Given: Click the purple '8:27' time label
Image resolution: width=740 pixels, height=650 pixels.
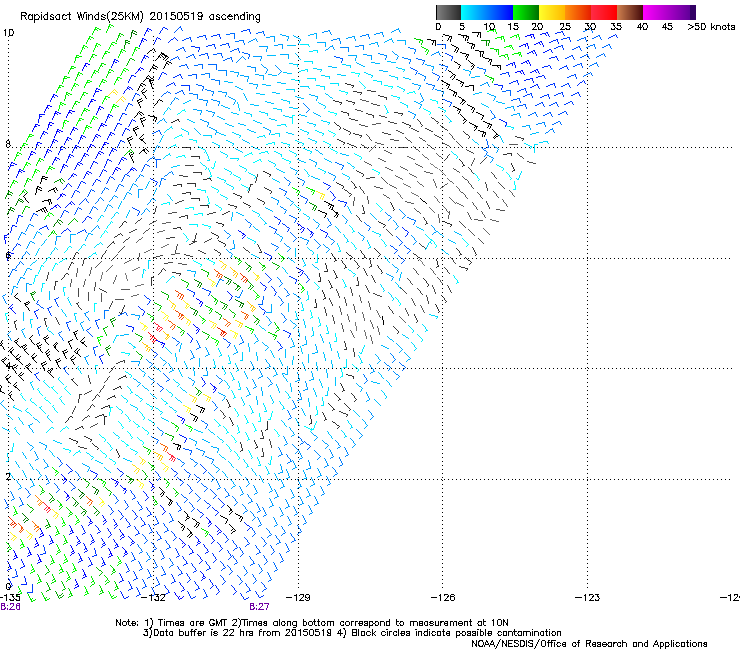Looking at the screenshot, I should click(259, 607).
